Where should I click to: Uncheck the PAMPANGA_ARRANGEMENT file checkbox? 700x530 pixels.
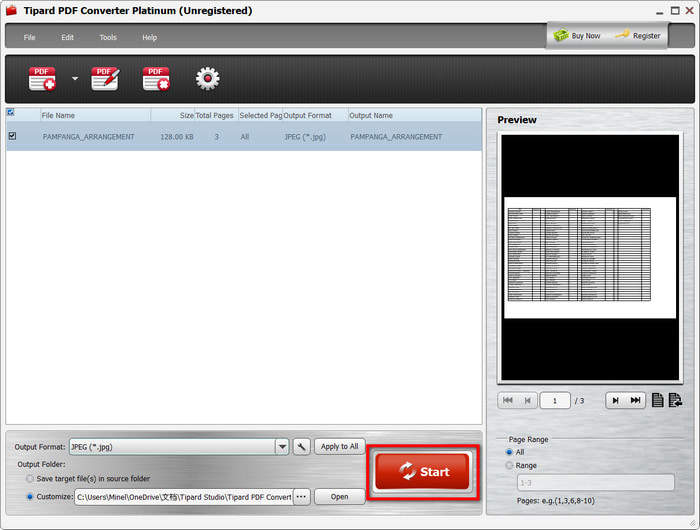click(12, 136)
